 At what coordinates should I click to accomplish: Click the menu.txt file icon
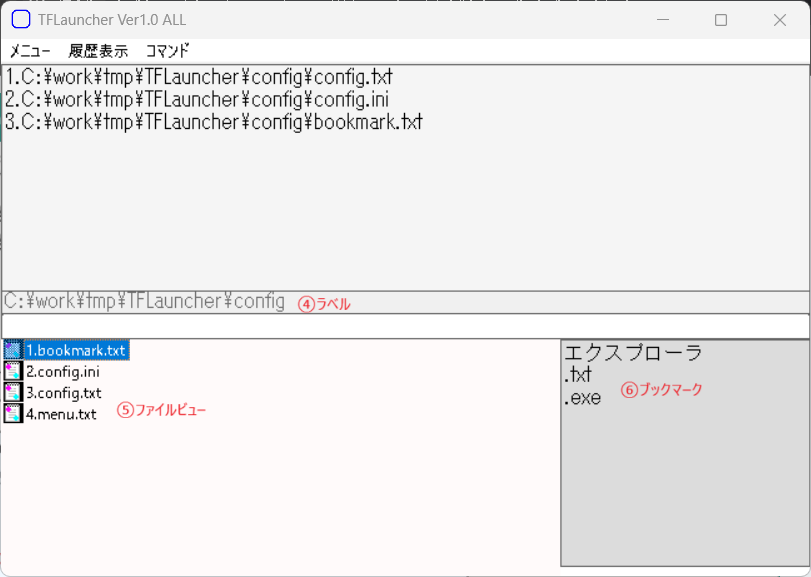(x=13, y=413)
